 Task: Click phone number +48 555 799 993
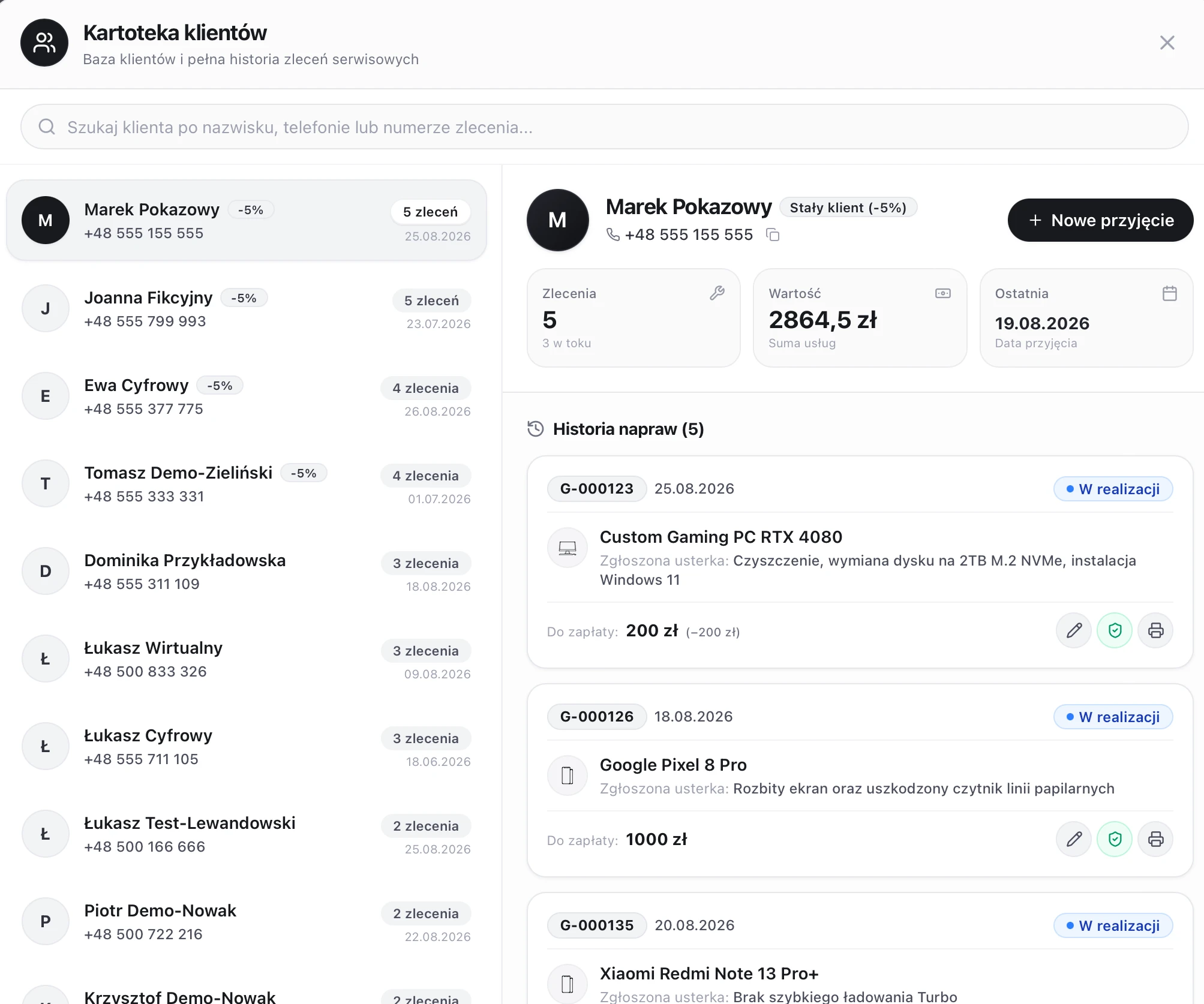click(x=145, y=321)
